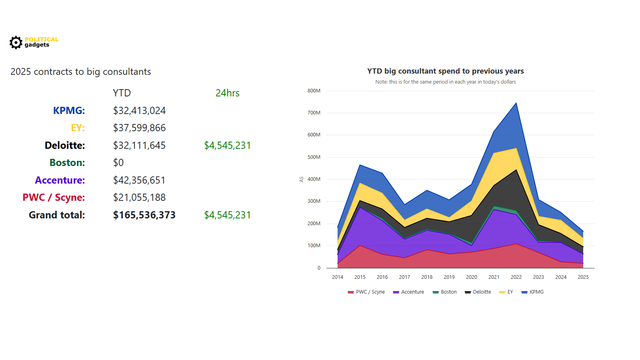Click the EY yellow legend marker
640x360 pixels.
pos(502,292)
